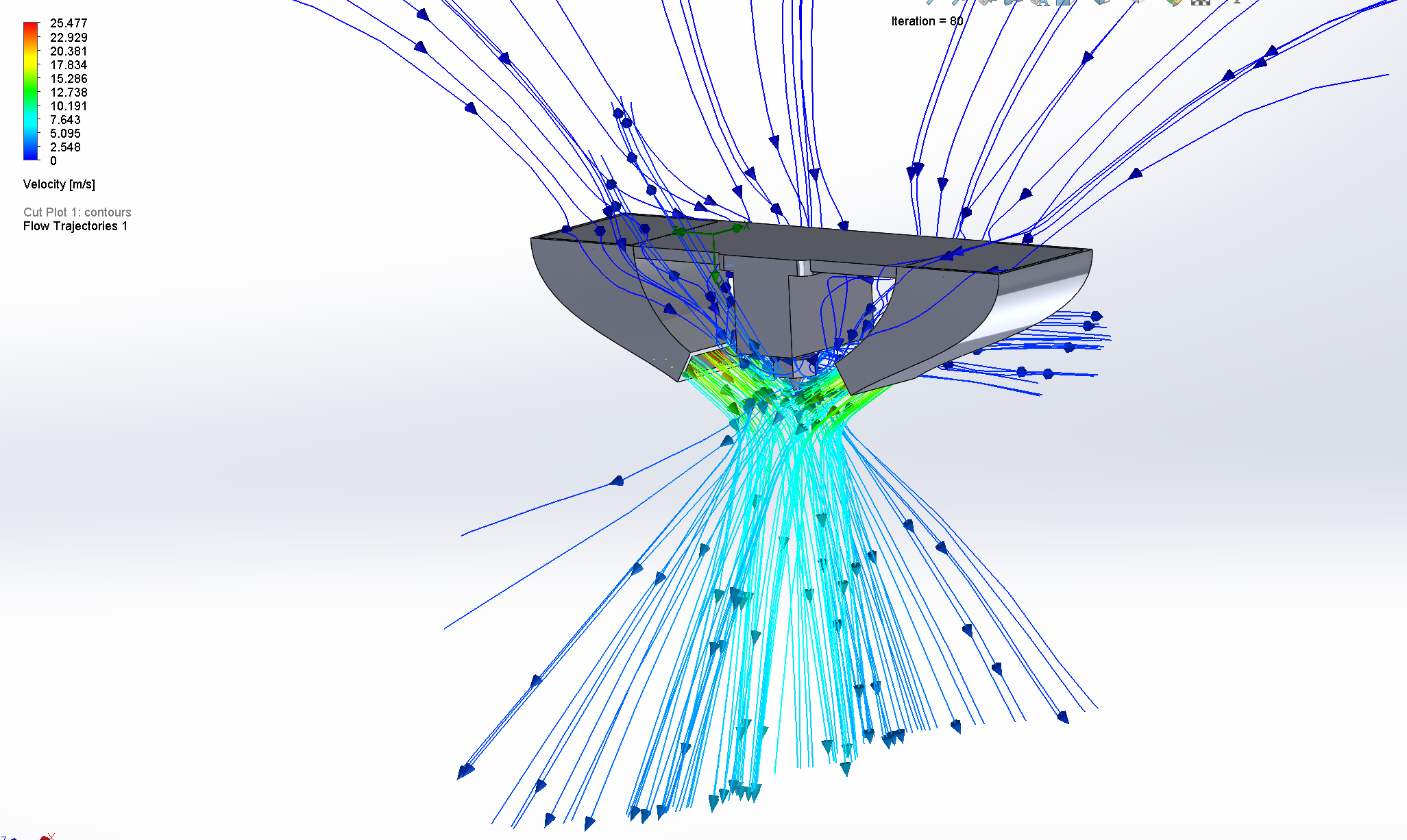Select the legend value 12.738
The width and height of the screenshot is (1407, 840).
pos(69,92)
